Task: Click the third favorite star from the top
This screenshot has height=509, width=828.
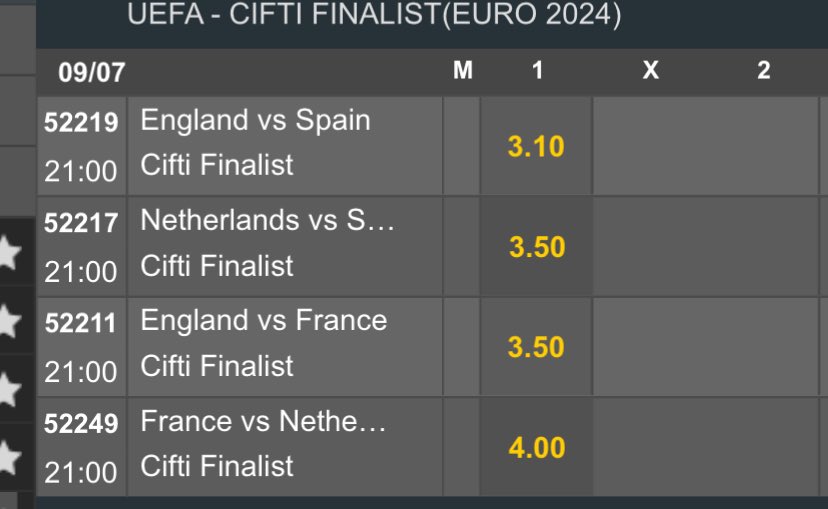Action: (8, 389)
